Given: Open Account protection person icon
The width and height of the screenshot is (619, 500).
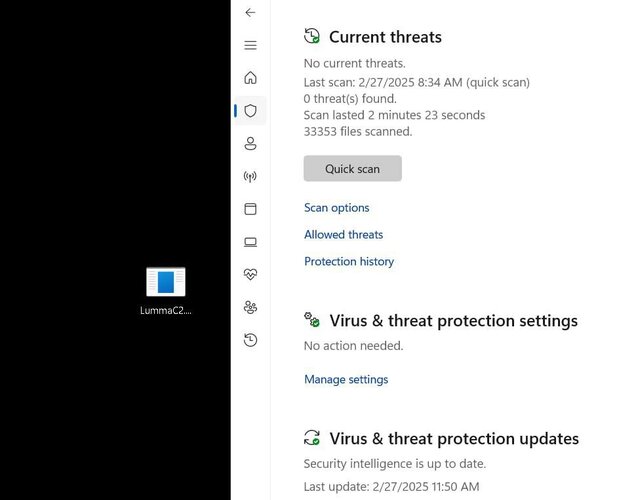Looking at the screenshot, I should tap(250, 144).
